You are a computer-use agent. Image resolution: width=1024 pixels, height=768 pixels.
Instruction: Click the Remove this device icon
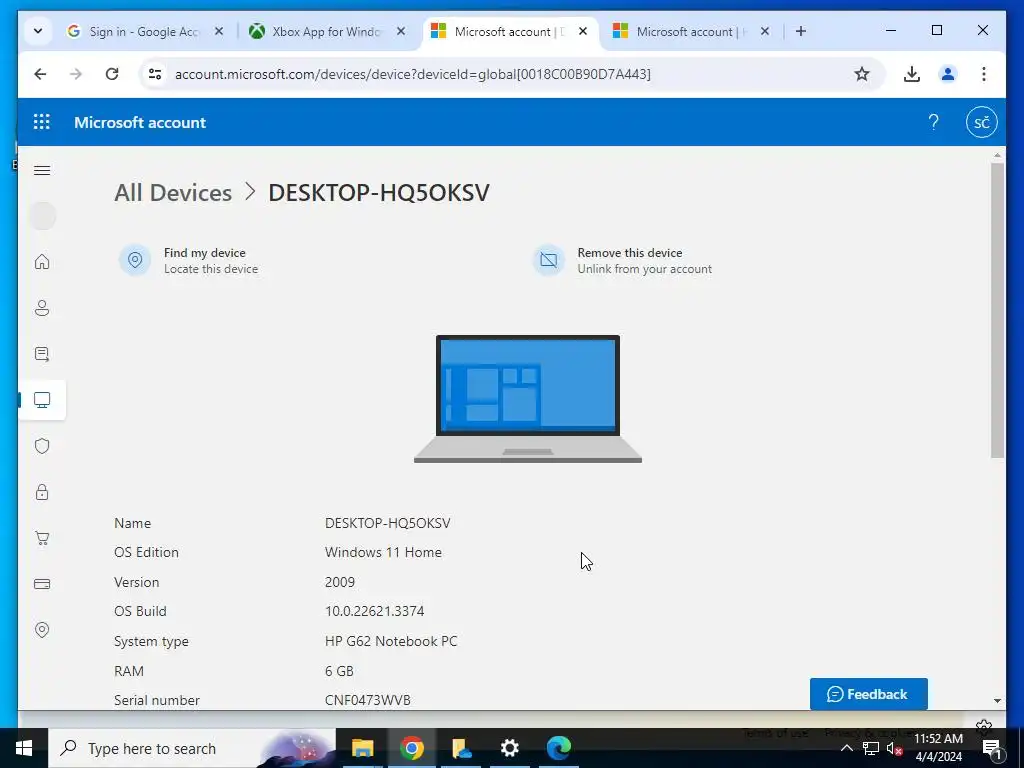[x=549, y=260]
